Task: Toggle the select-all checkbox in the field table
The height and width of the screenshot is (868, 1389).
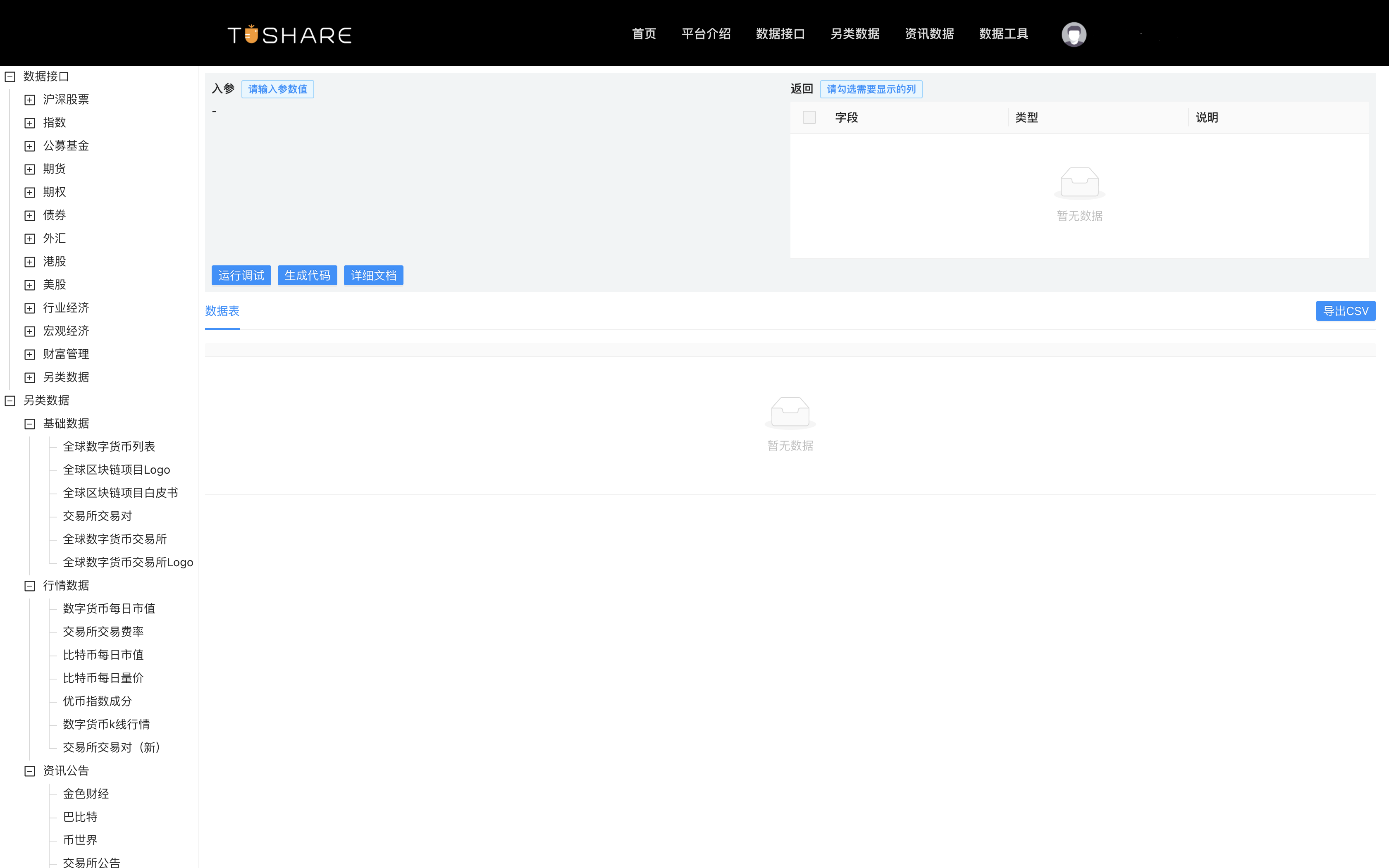Action: click(809, 117)
